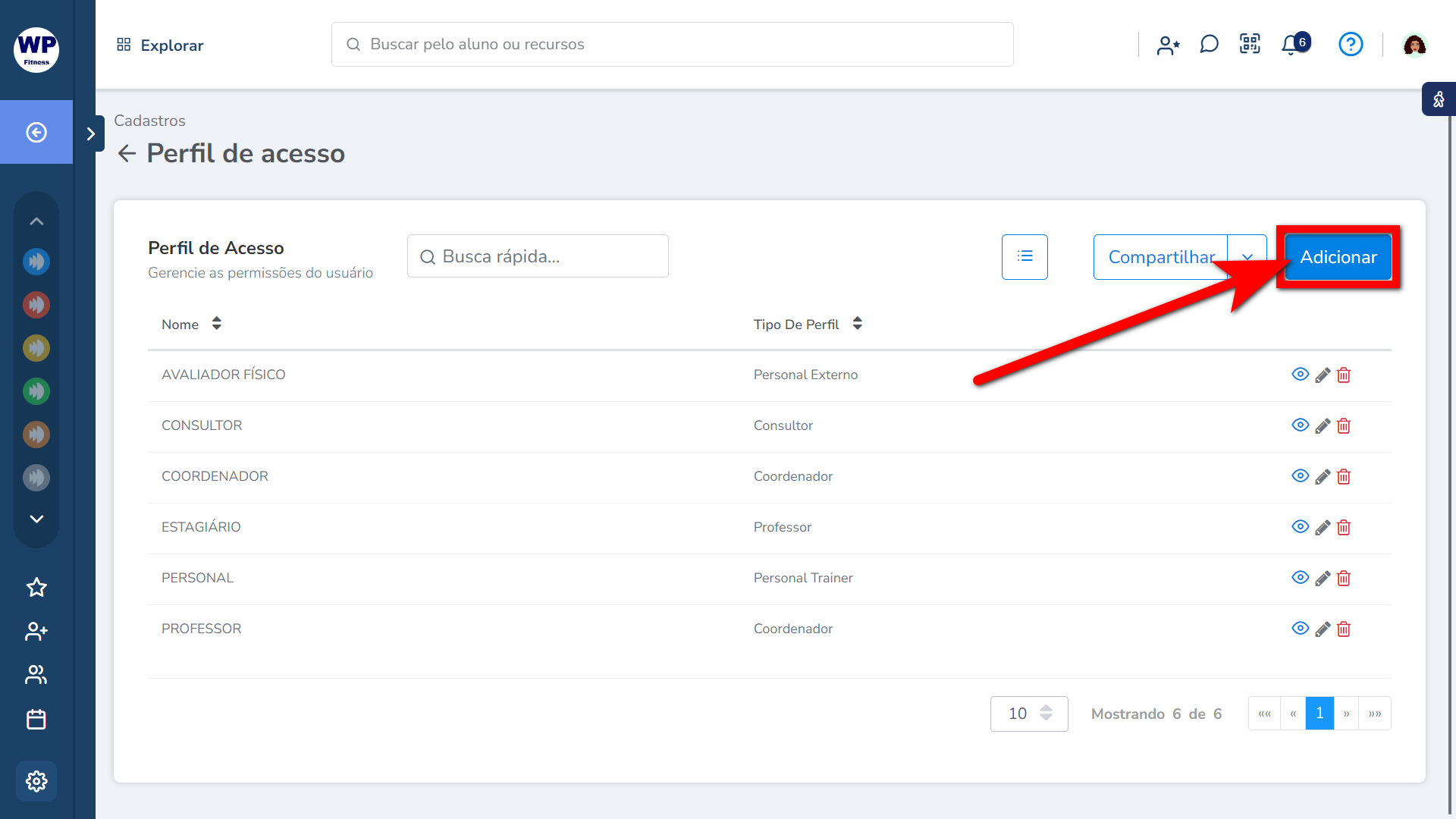Delete the ESTAGIÁRIO profile
The height and width of the screenshot is (819, 1456).
coord(1344,528)
